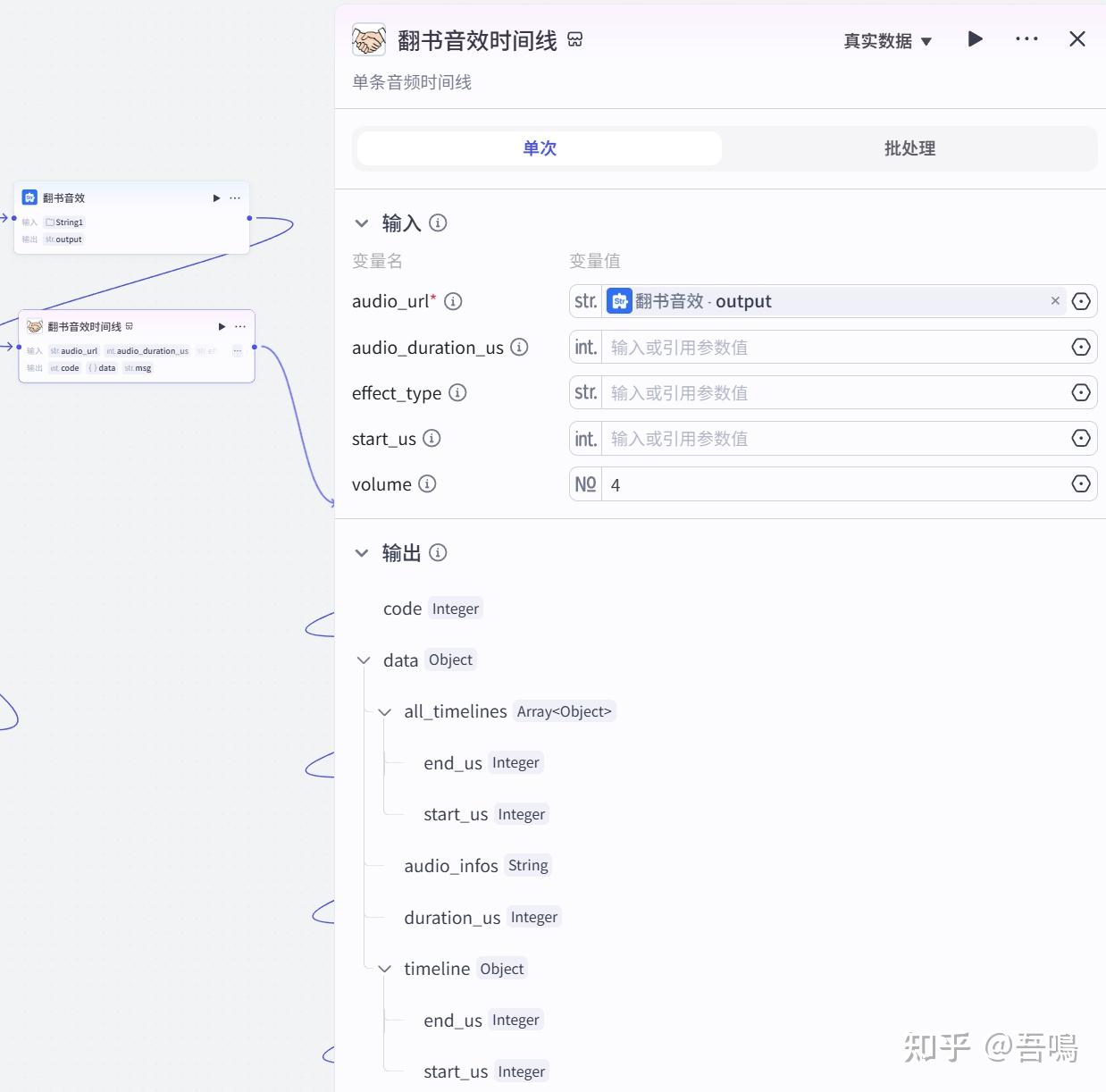Select the duration_us Integer output

[x=482, y=917]
